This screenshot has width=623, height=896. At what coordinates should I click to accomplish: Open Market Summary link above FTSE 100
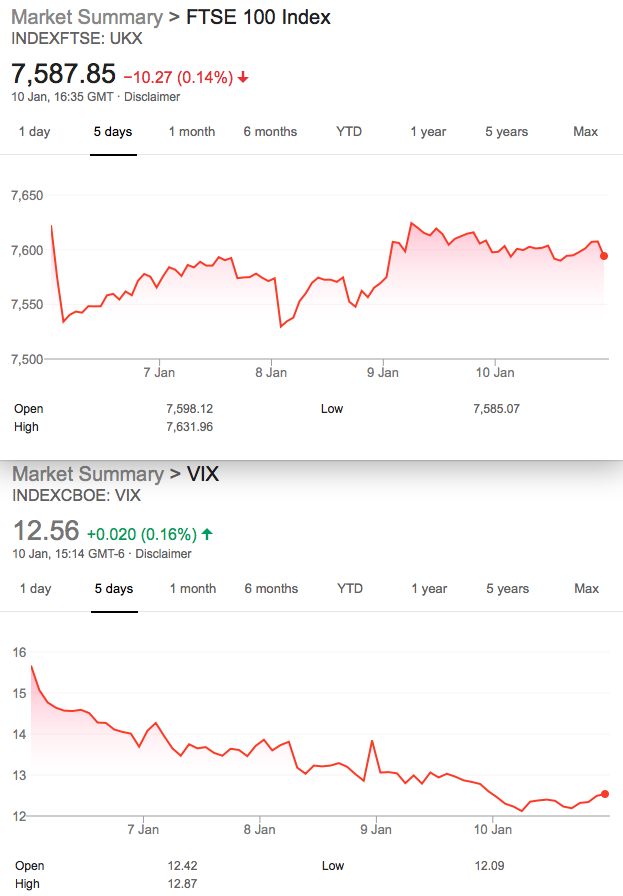(87, 17)
